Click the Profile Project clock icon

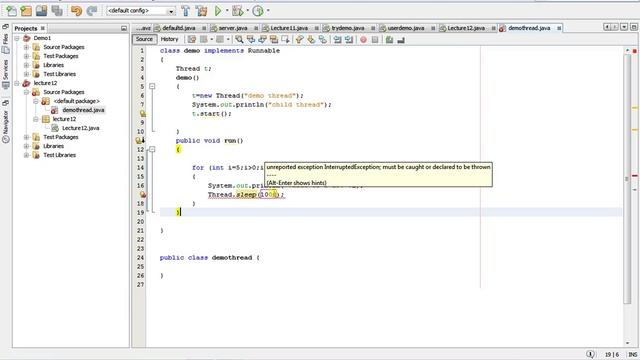point(258,11)
